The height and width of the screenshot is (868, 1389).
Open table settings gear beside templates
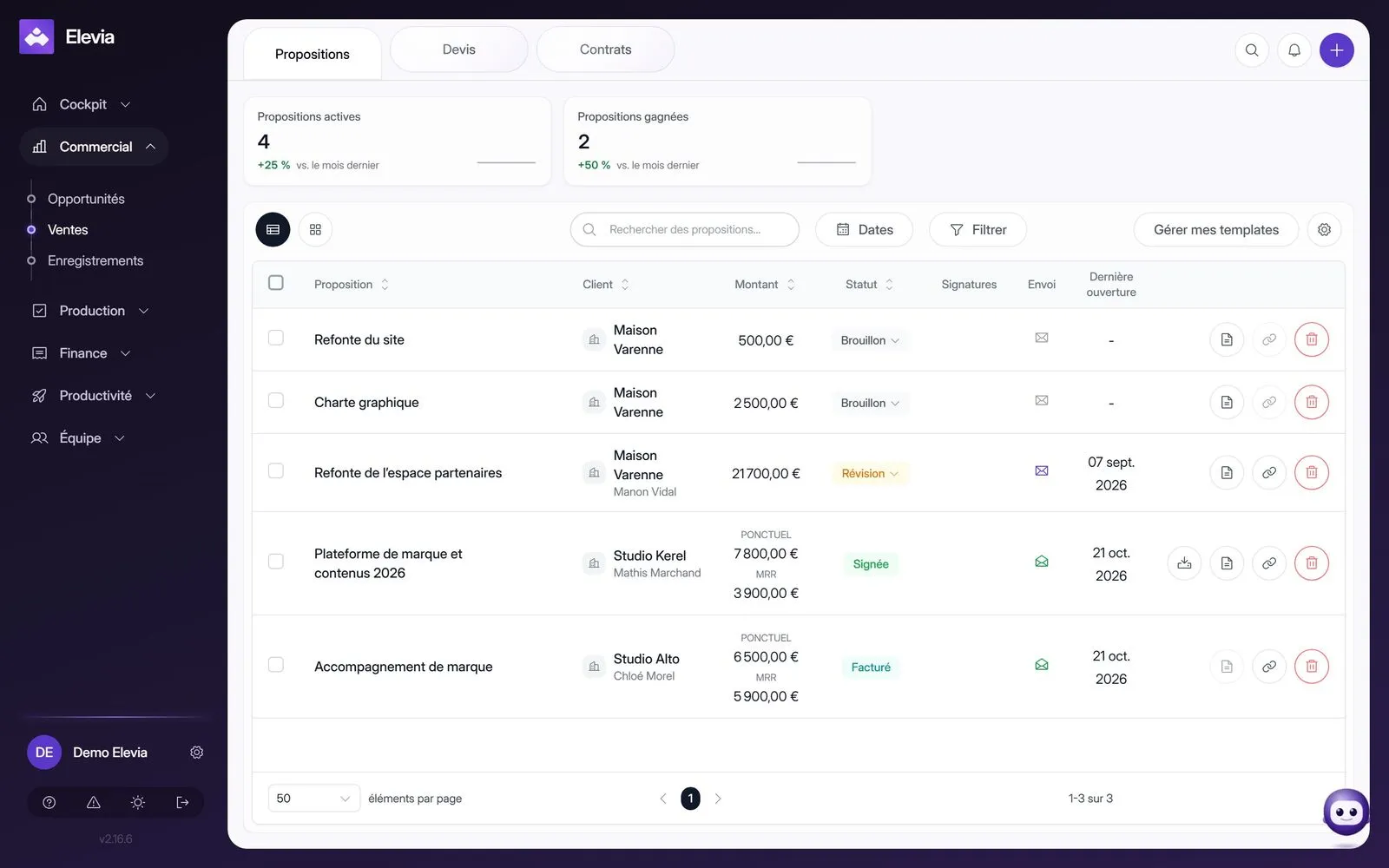(x=1324, y=229)
